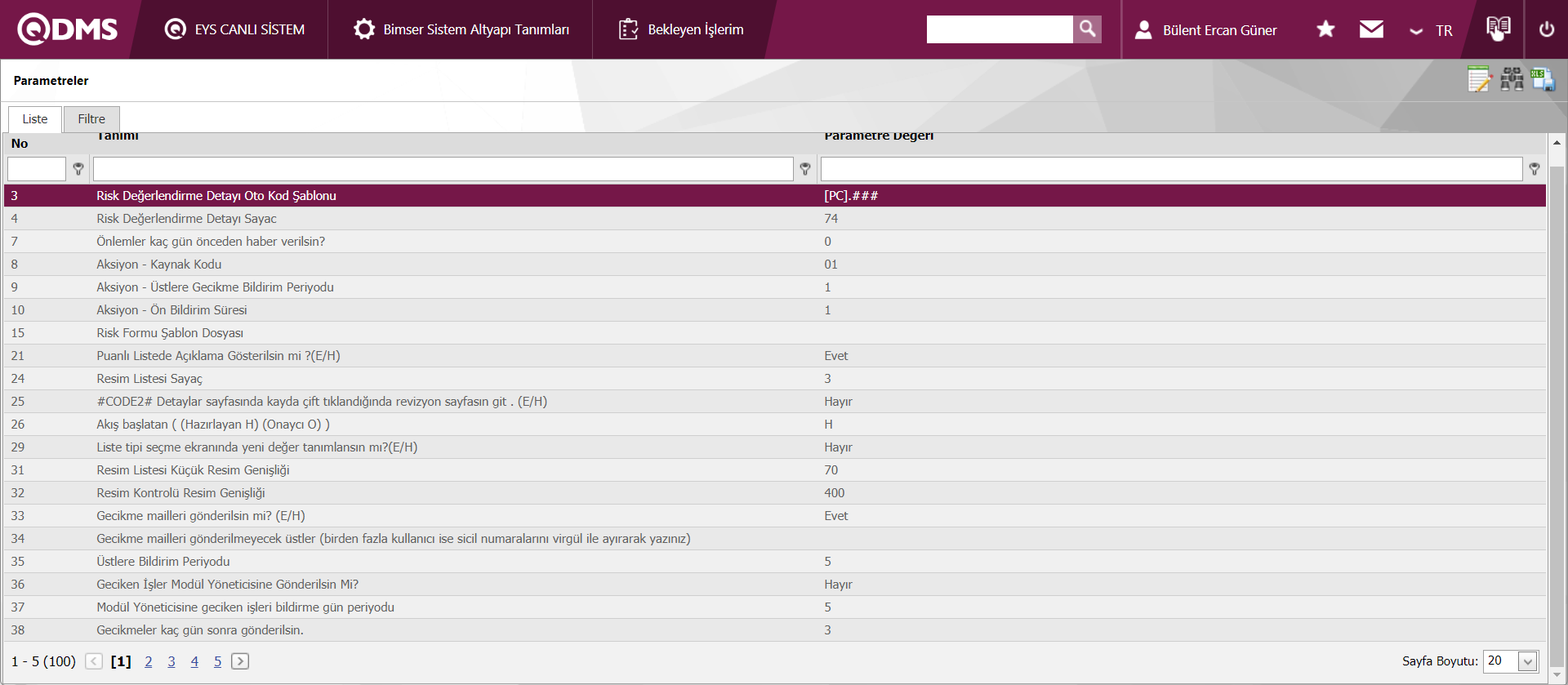Select row 'Aksiyon - Ön Bildirim Süresi'
Image resolution: width=1568 pixels, height=685 pixels.
(775, 310)
